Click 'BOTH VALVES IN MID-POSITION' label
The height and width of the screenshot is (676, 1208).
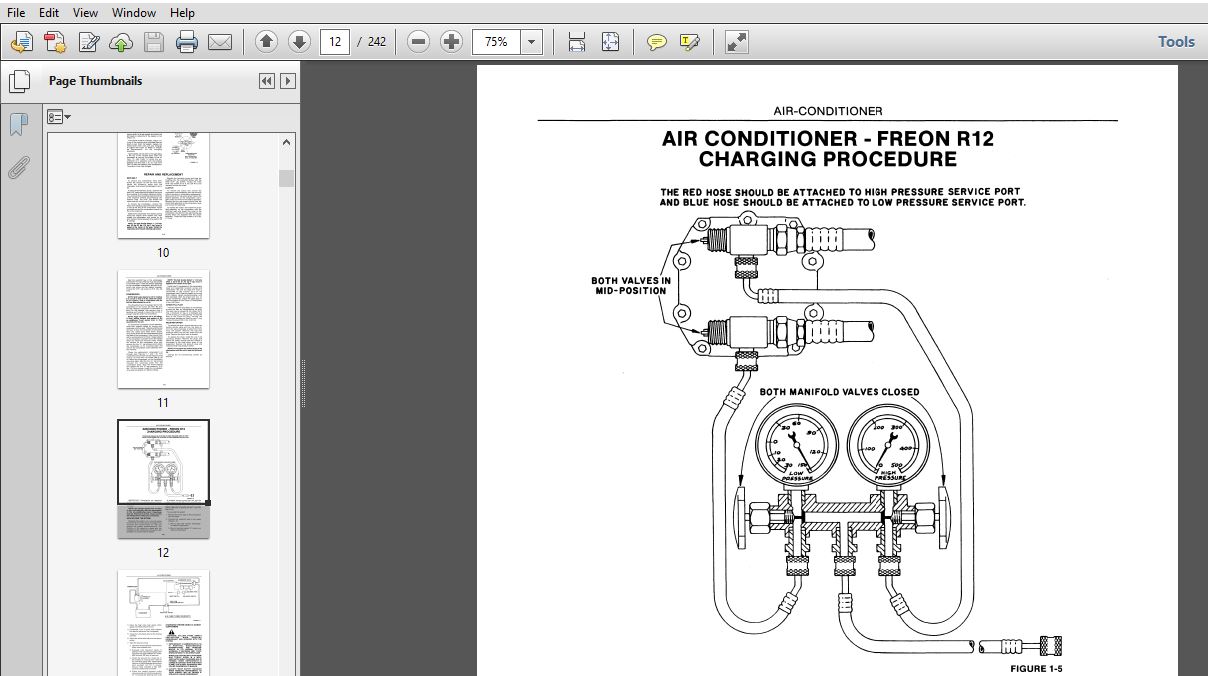click(x=631, y=286)
